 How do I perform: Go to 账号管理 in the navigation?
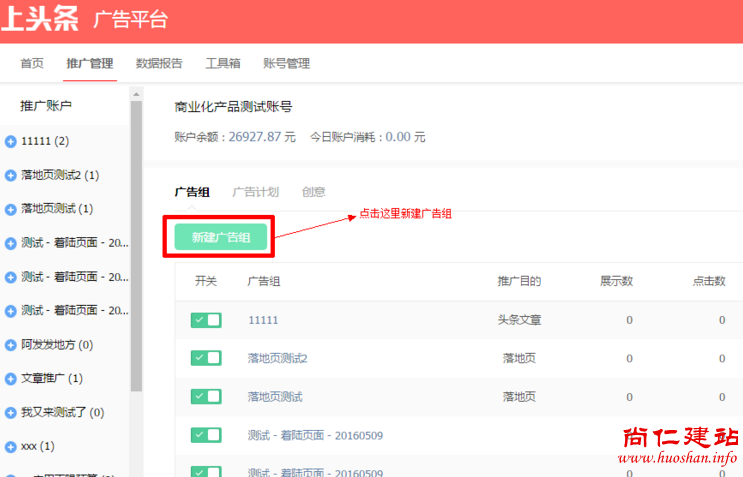tap(286, 63)
